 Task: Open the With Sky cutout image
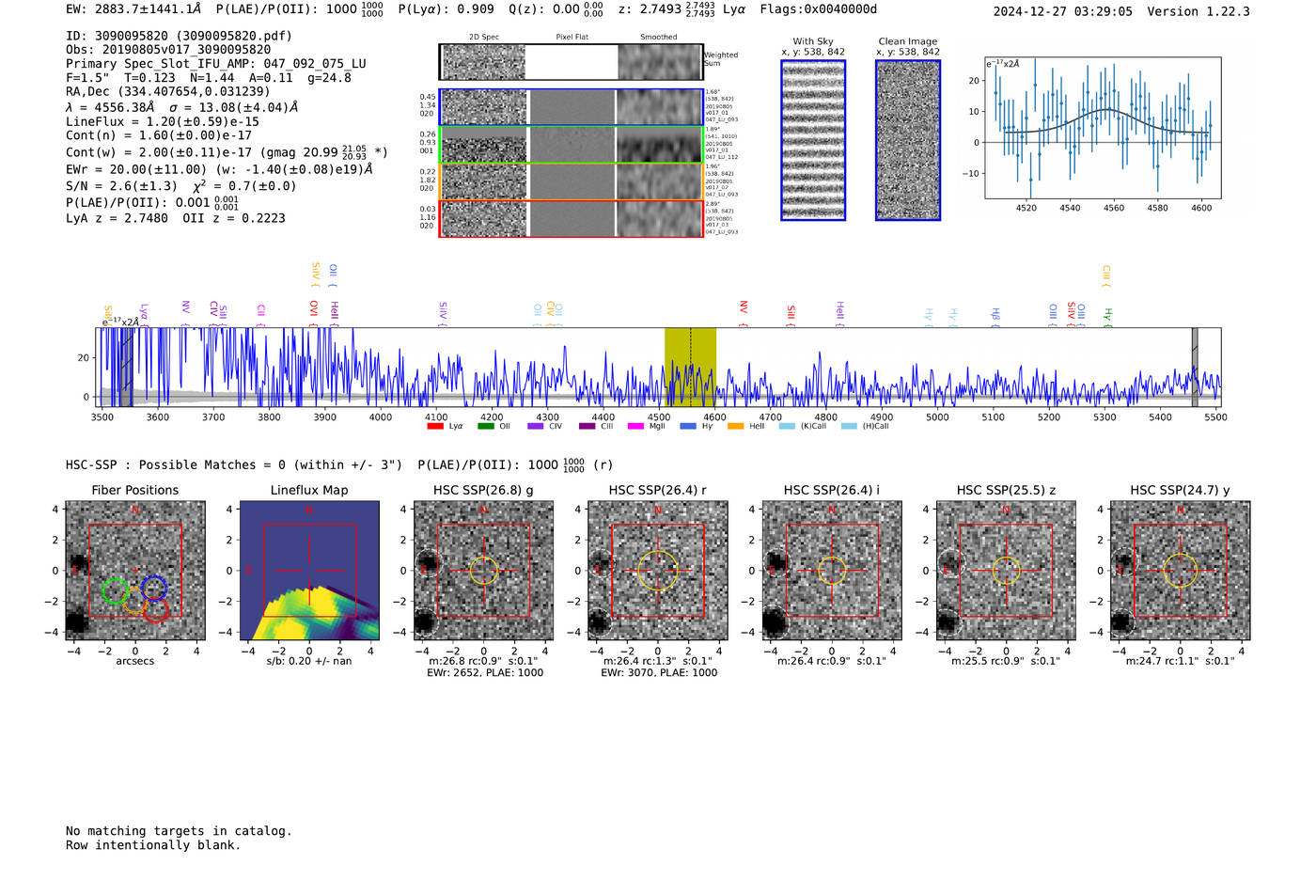(813, 140)
